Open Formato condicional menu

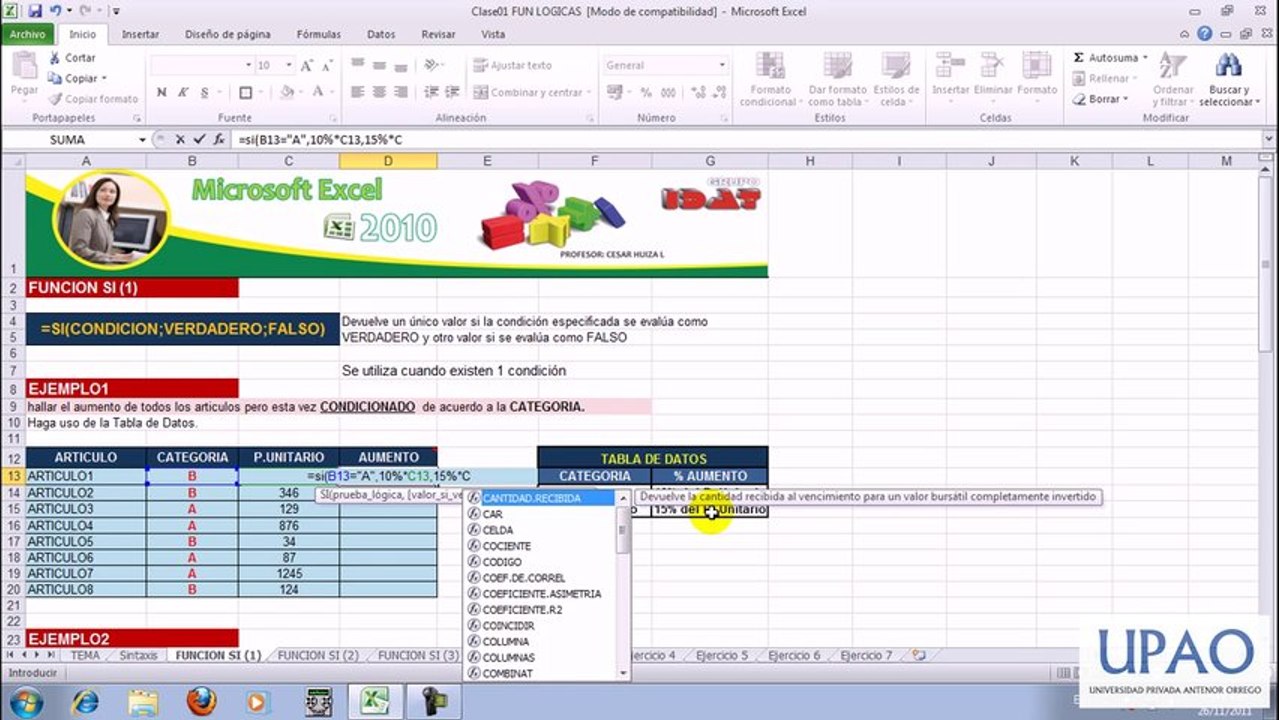(x=770, y=78)
